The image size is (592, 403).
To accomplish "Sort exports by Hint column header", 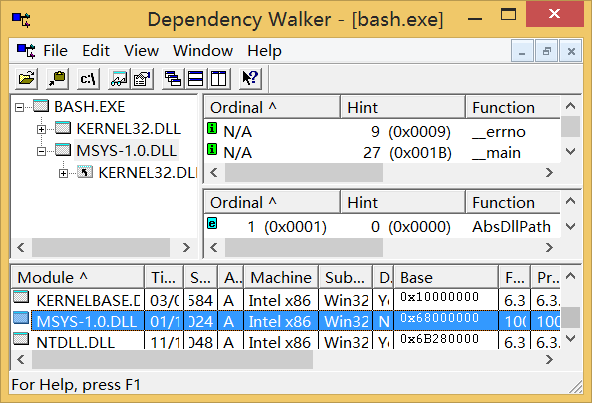I will [x=403, y=203].
